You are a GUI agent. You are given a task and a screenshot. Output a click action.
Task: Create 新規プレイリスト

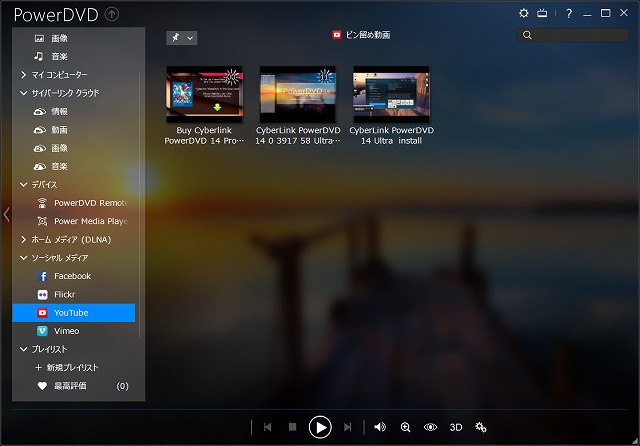[x=67, y=368]
